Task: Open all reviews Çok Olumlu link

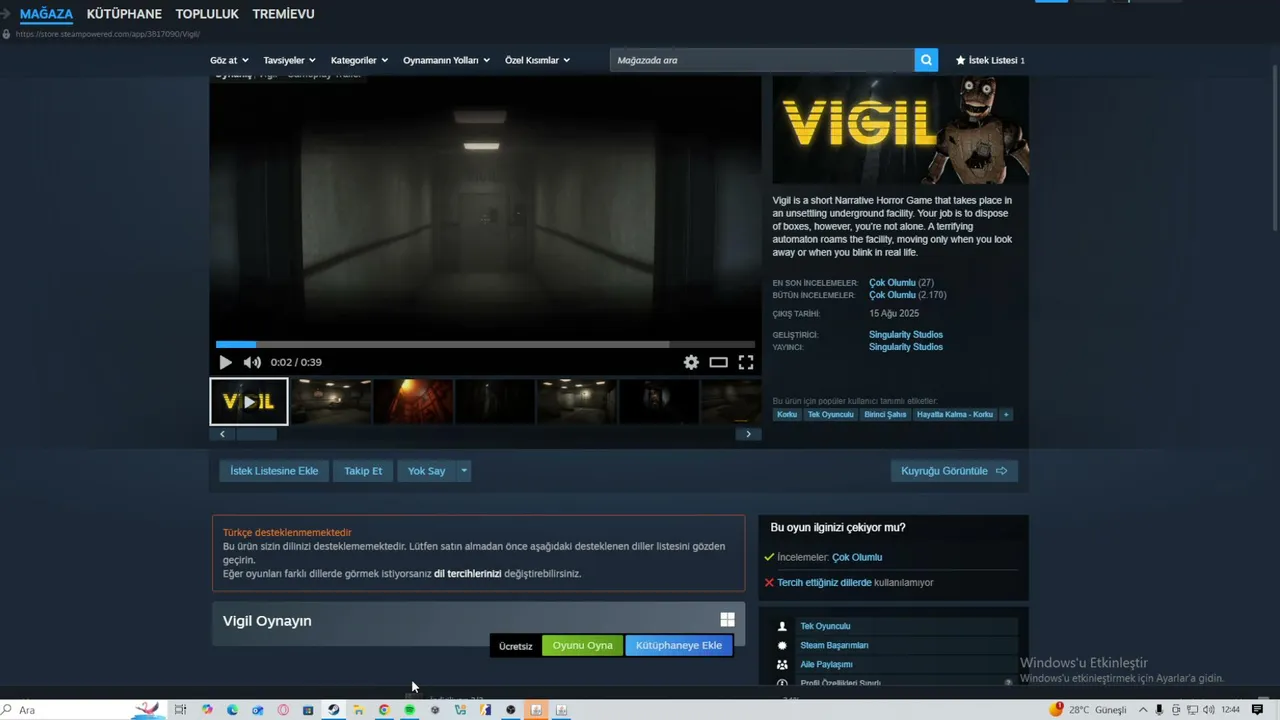Action: coord(892,295)
